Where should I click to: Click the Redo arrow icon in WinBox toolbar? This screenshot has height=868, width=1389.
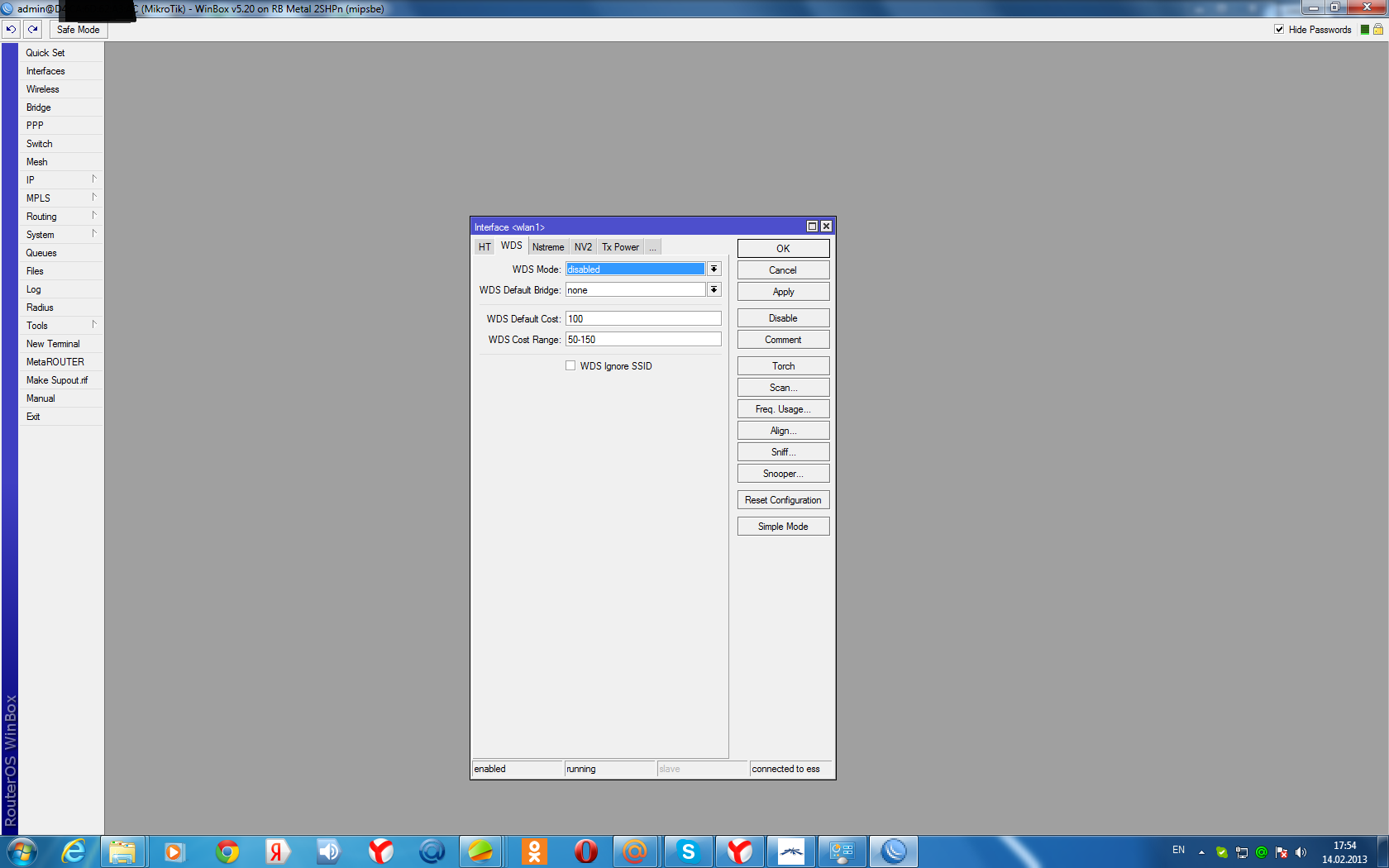(x=32, y=30)
